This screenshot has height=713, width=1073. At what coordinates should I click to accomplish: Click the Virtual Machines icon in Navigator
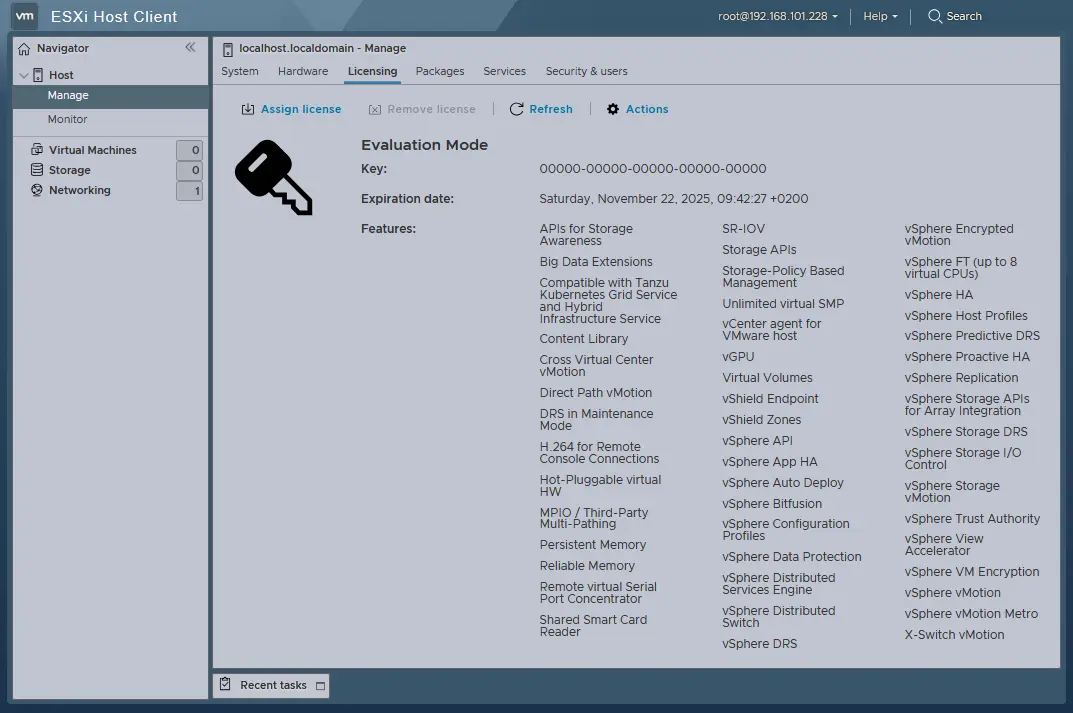tap(37, 149)
